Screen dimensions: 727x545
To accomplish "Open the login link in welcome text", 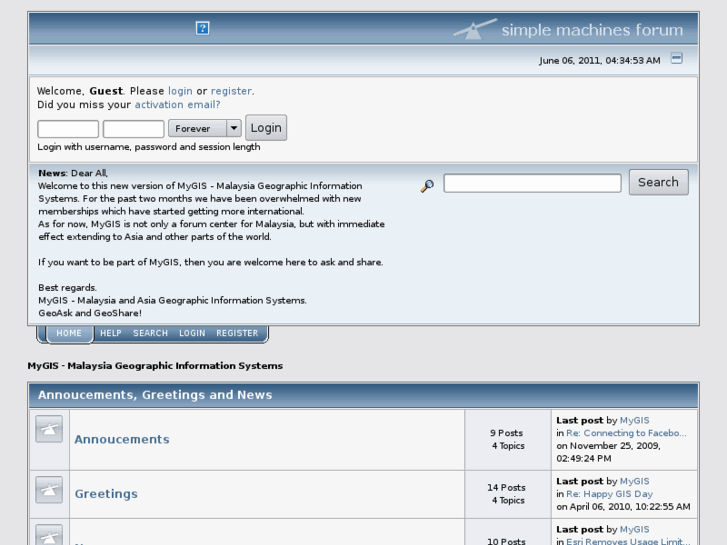I will click(180, 91).
